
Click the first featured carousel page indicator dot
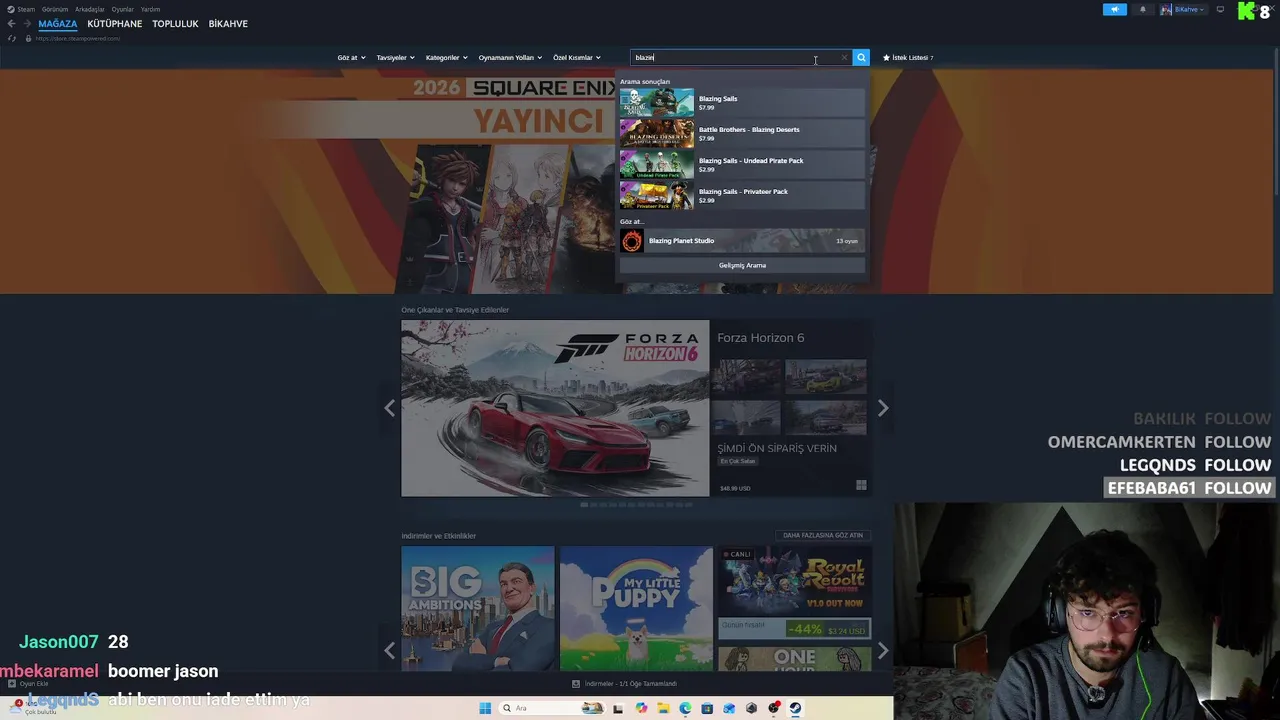[x=584, y=505]
